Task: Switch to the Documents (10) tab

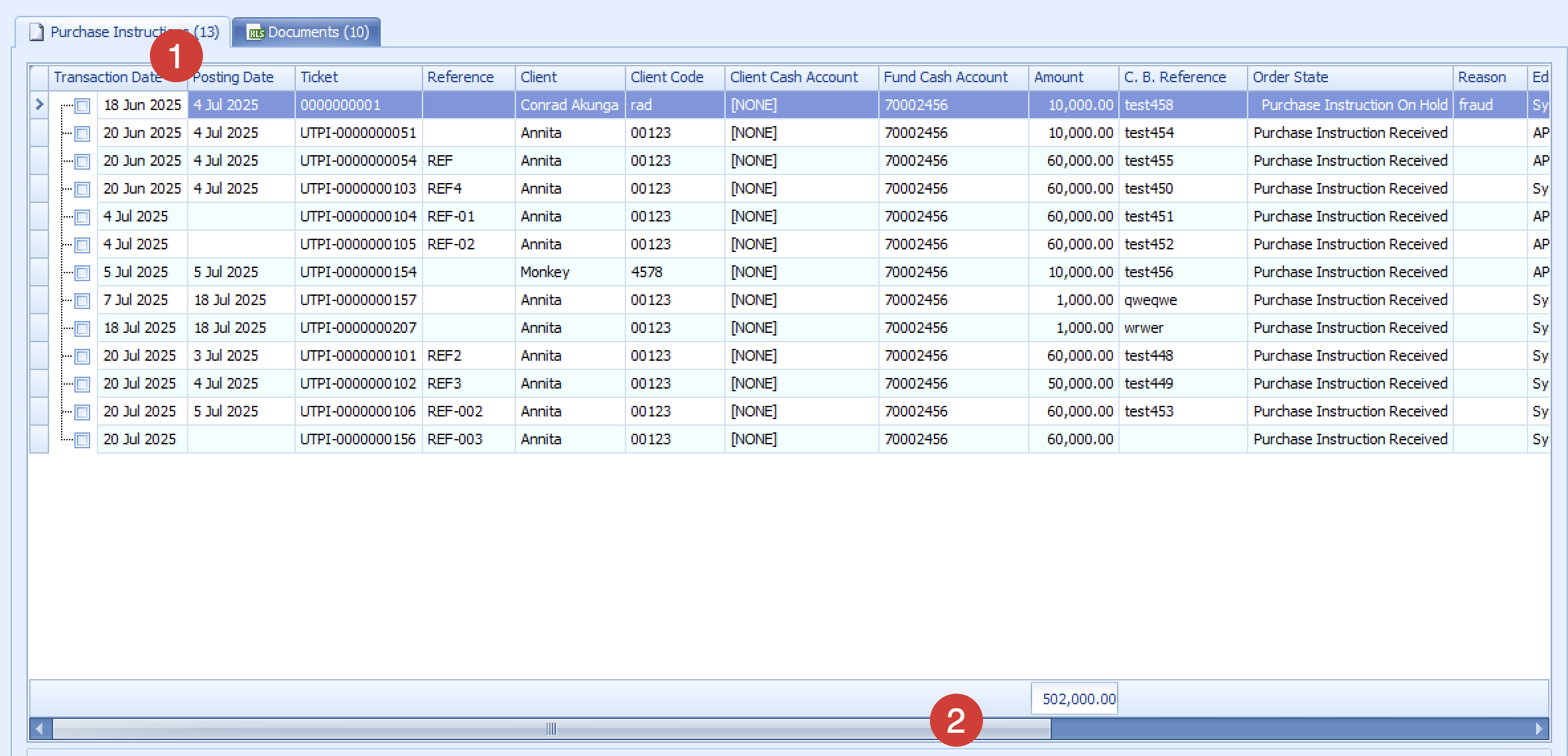Action: 318,32
